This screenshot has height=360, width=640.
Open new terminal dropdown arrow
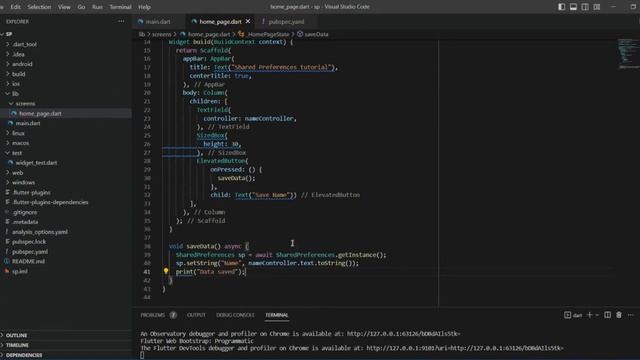[x=597, y=315]
